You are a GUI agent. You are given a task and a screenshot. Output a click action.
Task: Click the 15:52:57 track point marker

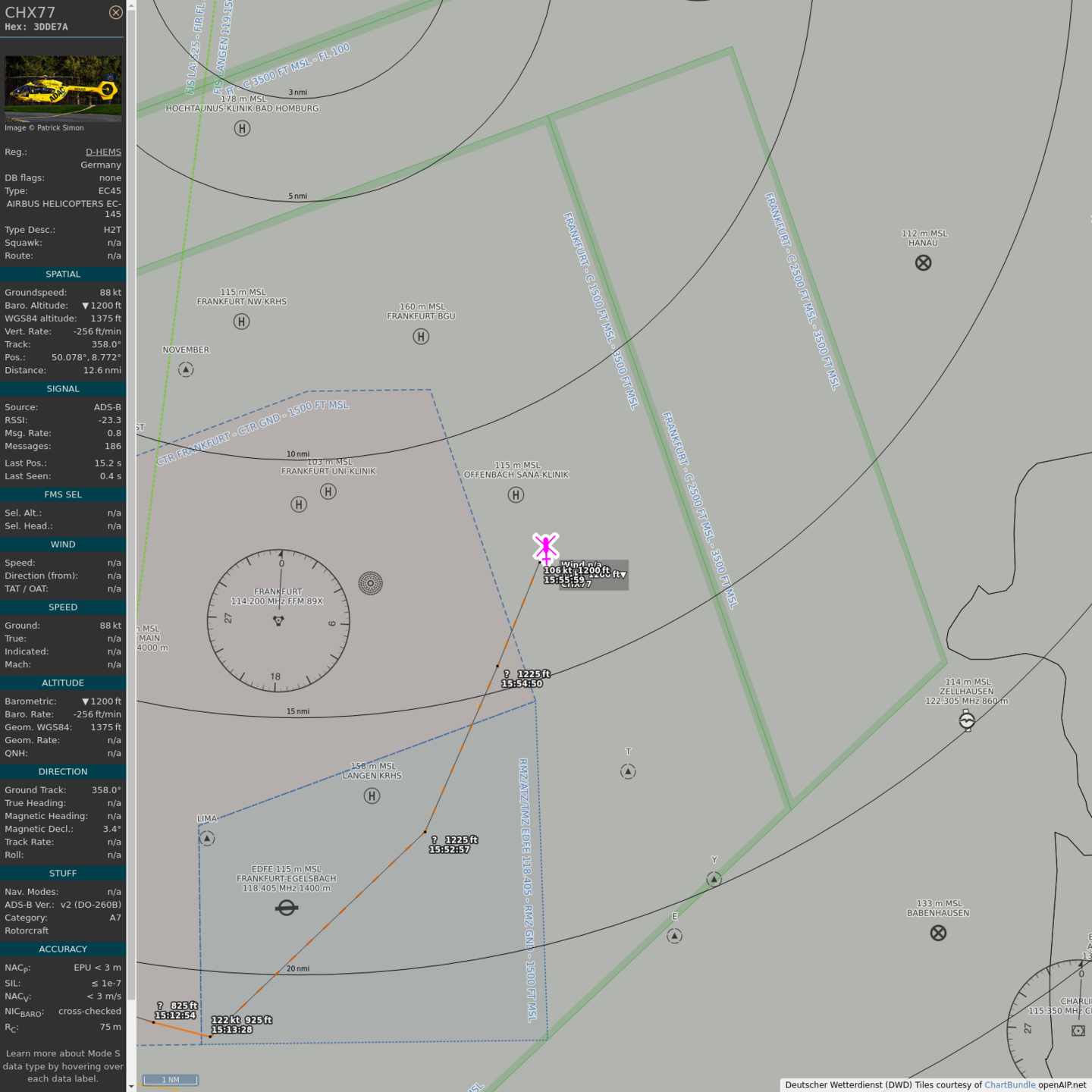pyautogui.click(x=425, y=832)
